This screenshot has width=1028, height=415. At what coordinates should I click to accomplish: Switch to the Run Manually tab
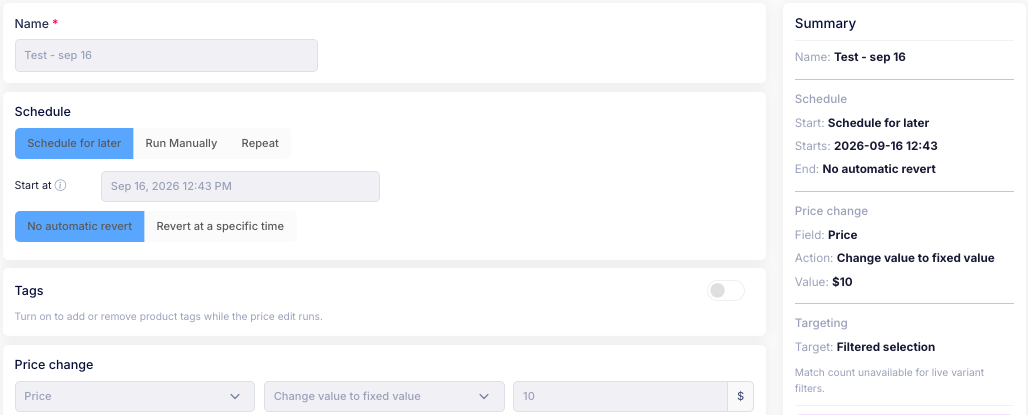click(x=181, y=143)
